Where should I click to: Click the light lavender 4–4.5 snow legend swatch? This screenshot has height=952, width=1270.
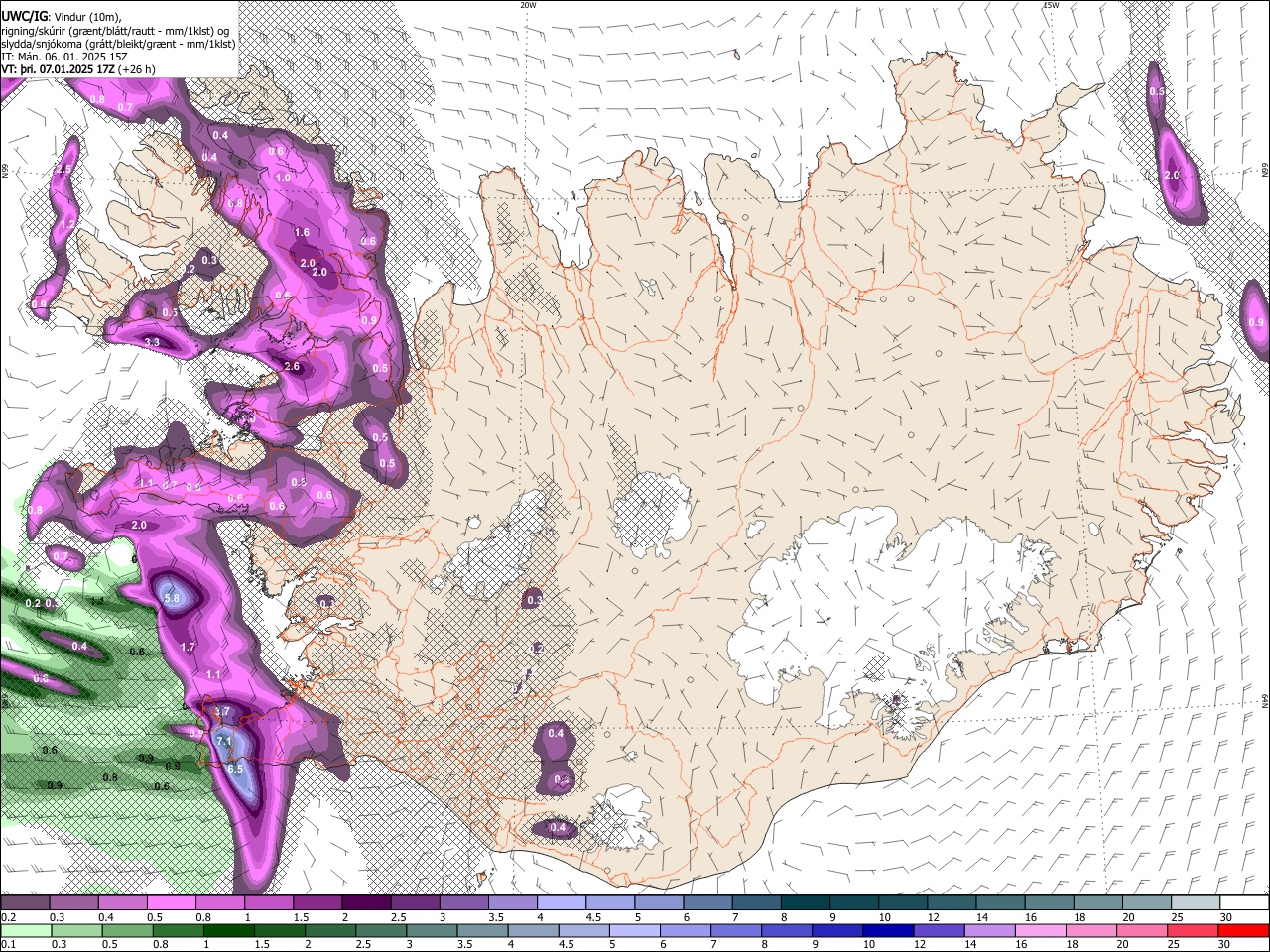pyautogui.click(x=562, y=903)
